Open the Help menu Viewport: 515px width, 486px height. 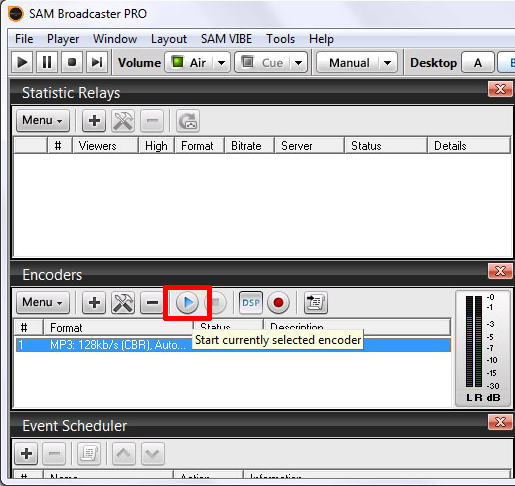[321, 39]
